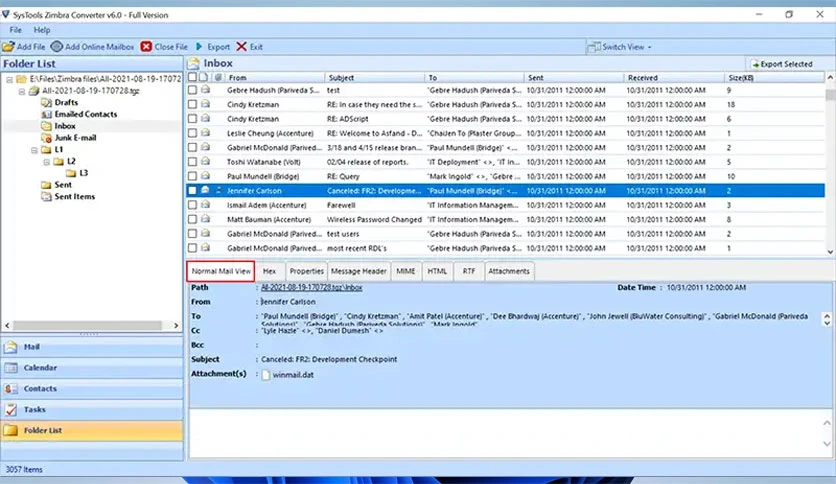
Task: Collapse the All-2021-08-19-170728.tgz node
Action: [22, 91]
